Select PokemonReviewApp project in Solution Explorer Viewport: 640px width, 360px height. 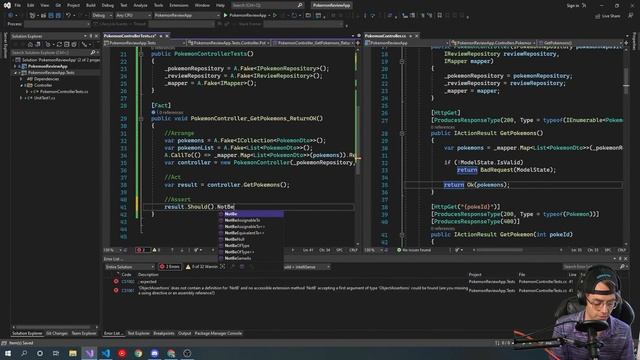click(48, 66)
